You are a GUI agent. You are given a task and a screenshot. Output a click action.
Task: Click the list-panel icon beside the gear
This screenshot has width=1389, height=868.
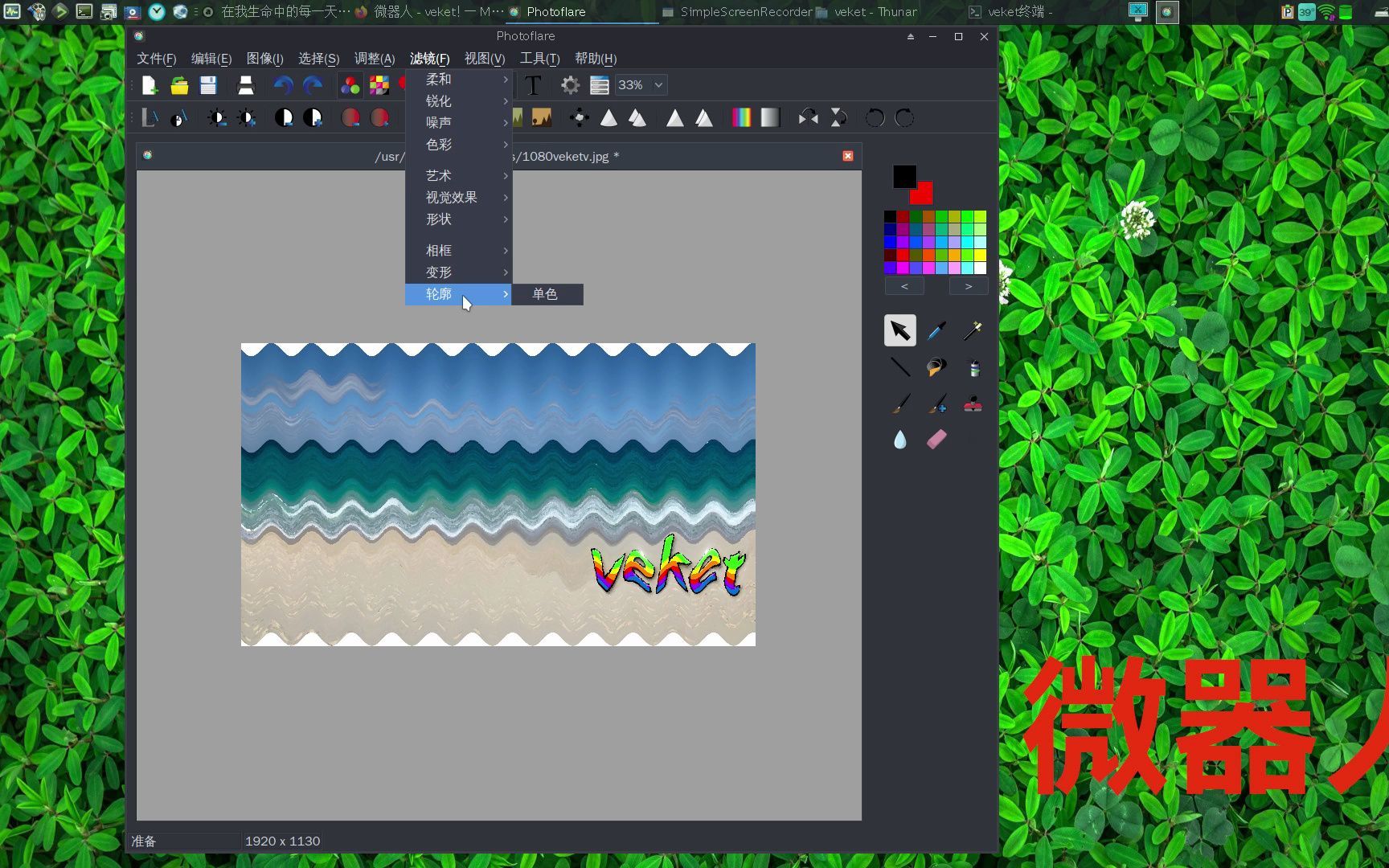(x=599, y=85)
